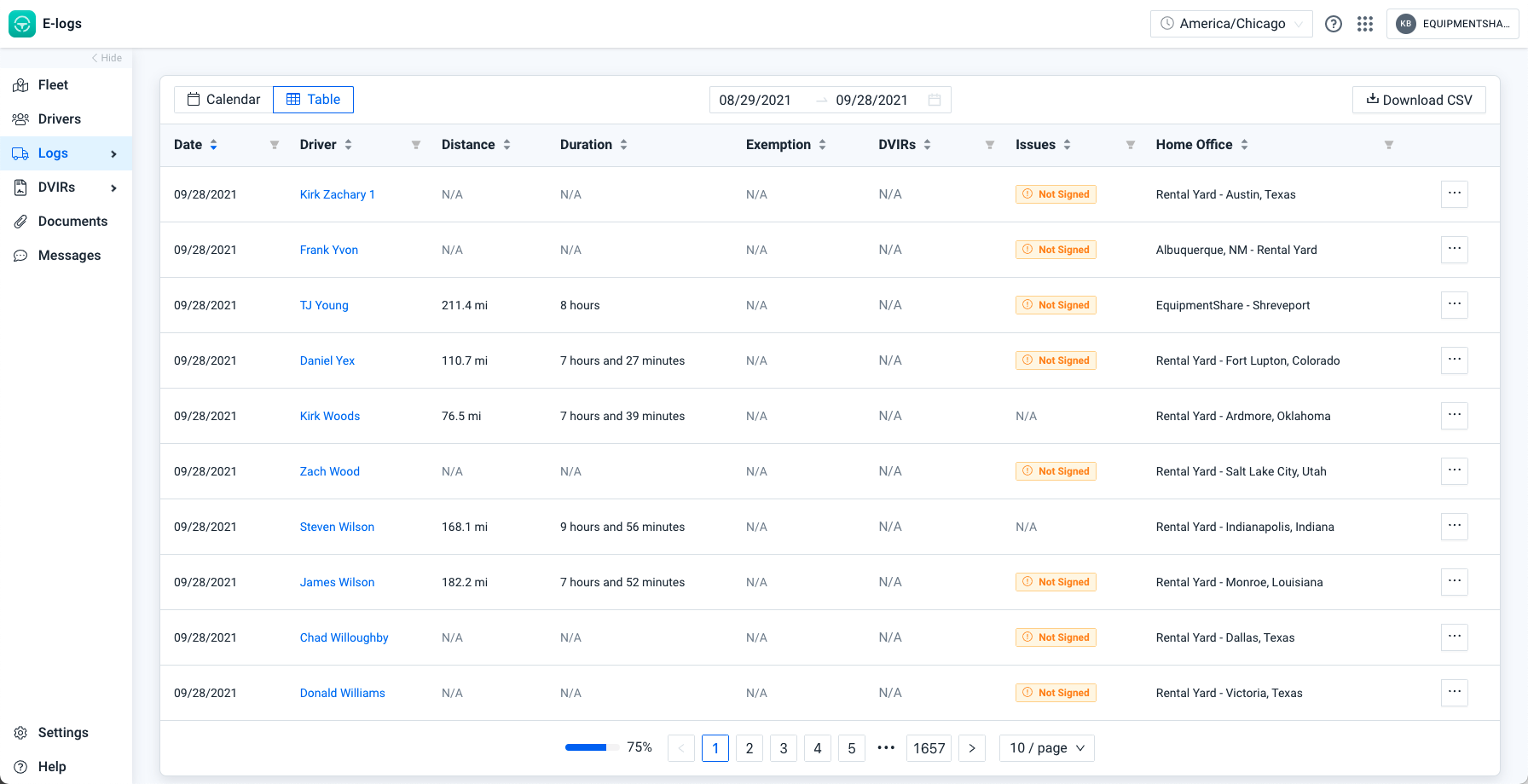
Task: Download CSV of logs
Action: [1419, 100]
